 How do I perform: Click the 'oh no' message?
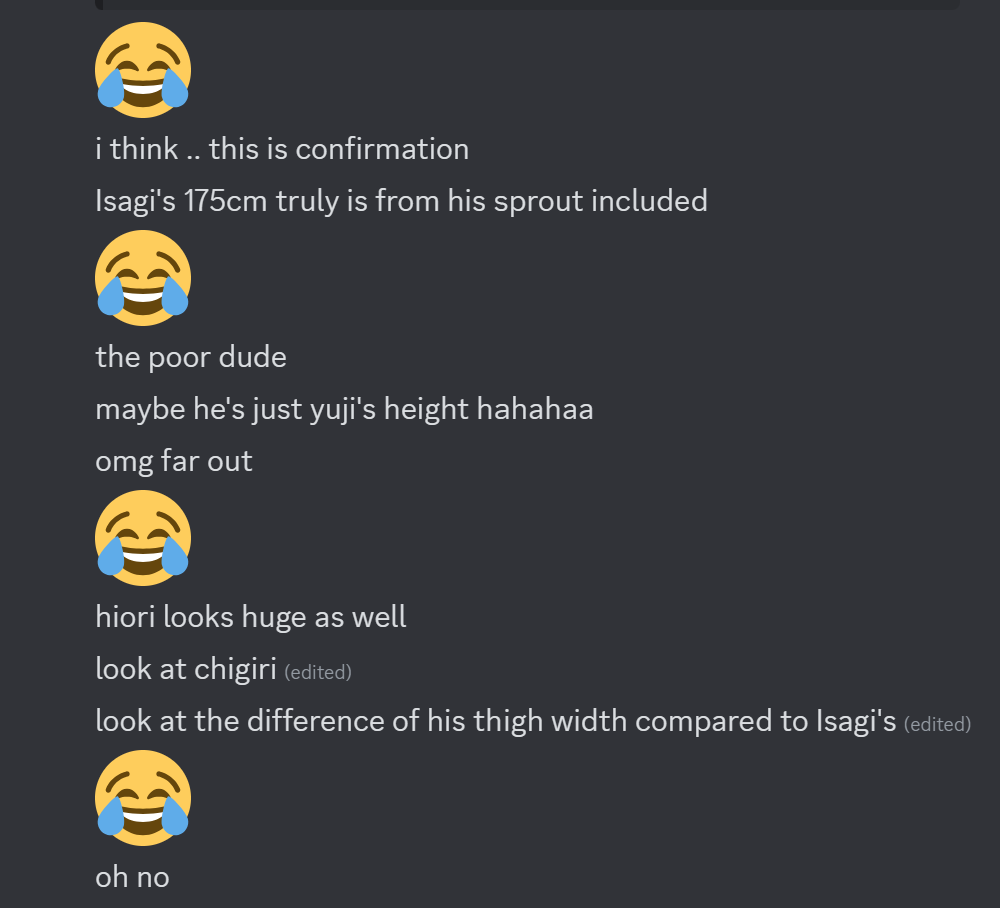pyautogui.click(x=132, y=878)
